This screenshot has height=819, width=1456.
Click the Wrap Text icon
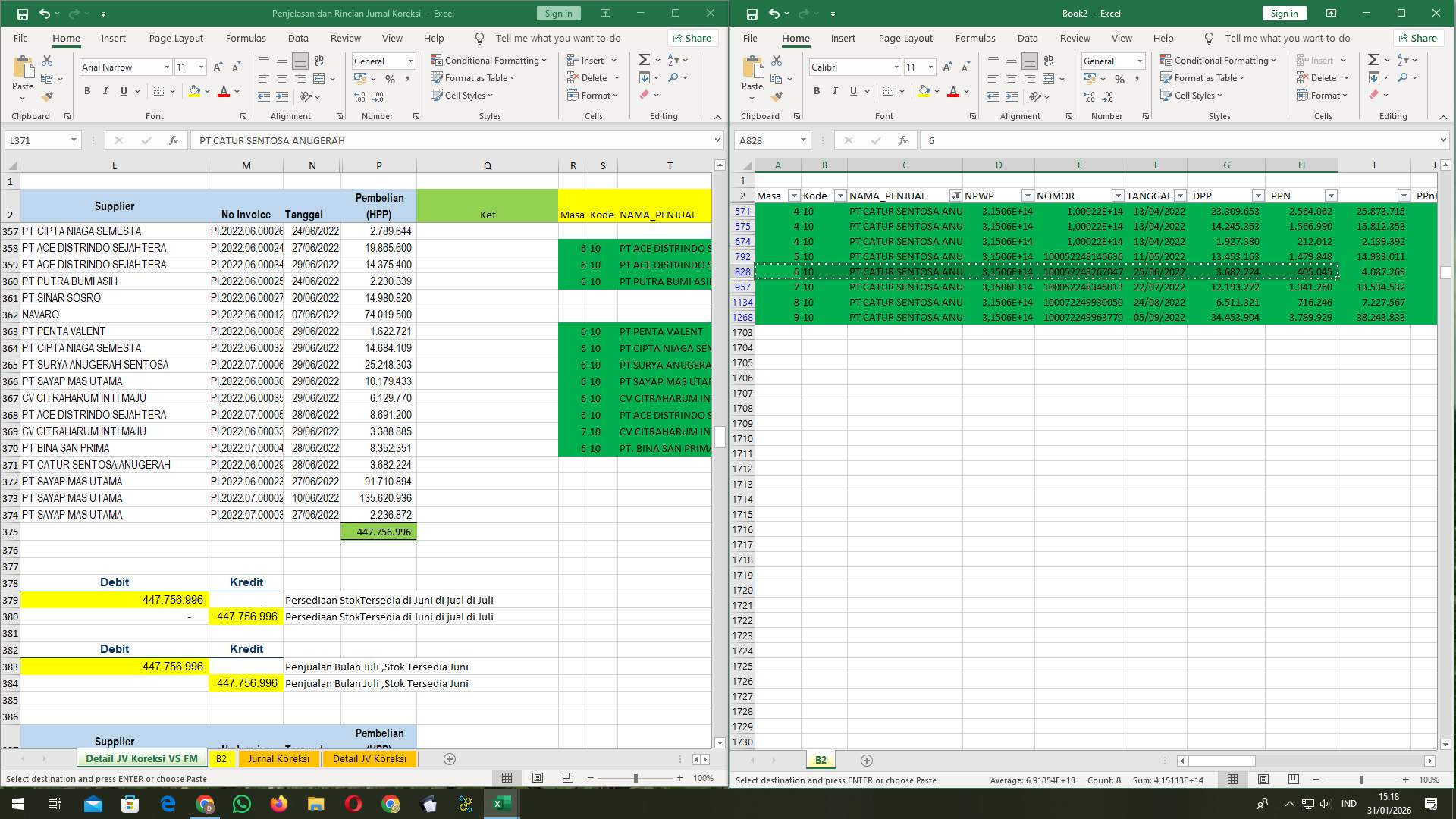(318, 60)
